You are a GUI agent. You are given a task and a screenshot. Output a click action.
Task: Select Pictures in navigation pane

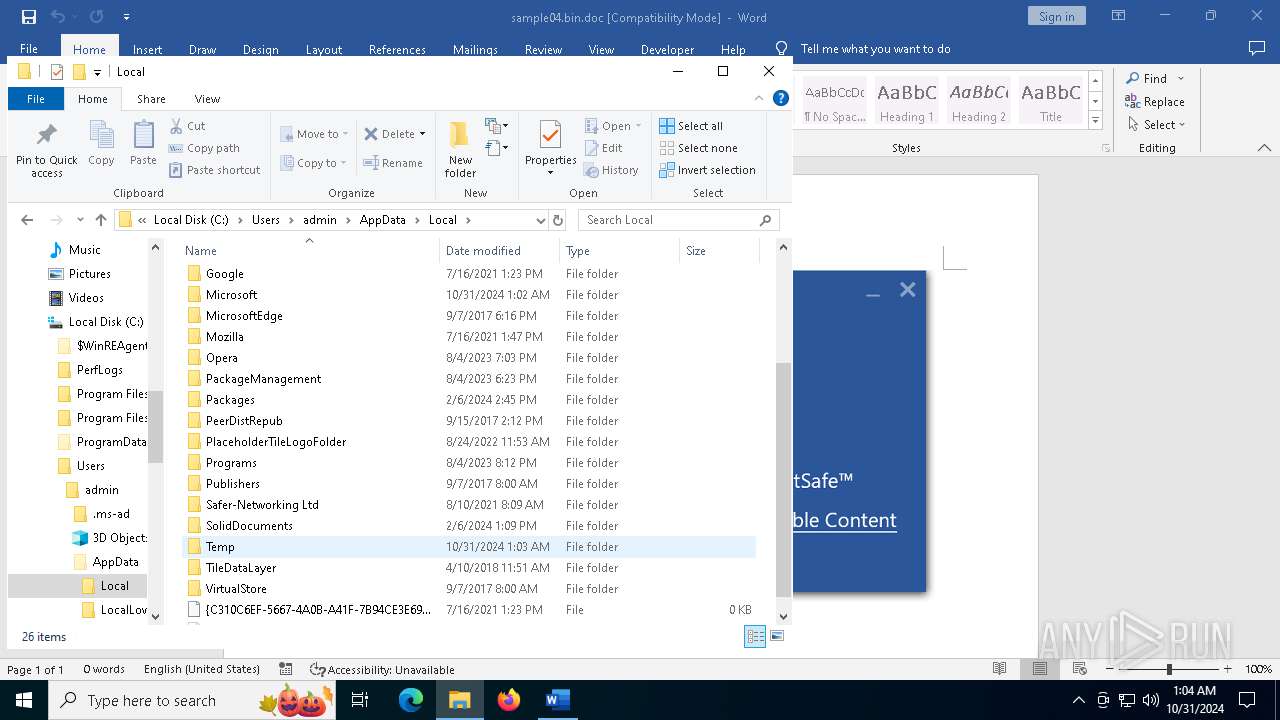click(x=89, y=274)
